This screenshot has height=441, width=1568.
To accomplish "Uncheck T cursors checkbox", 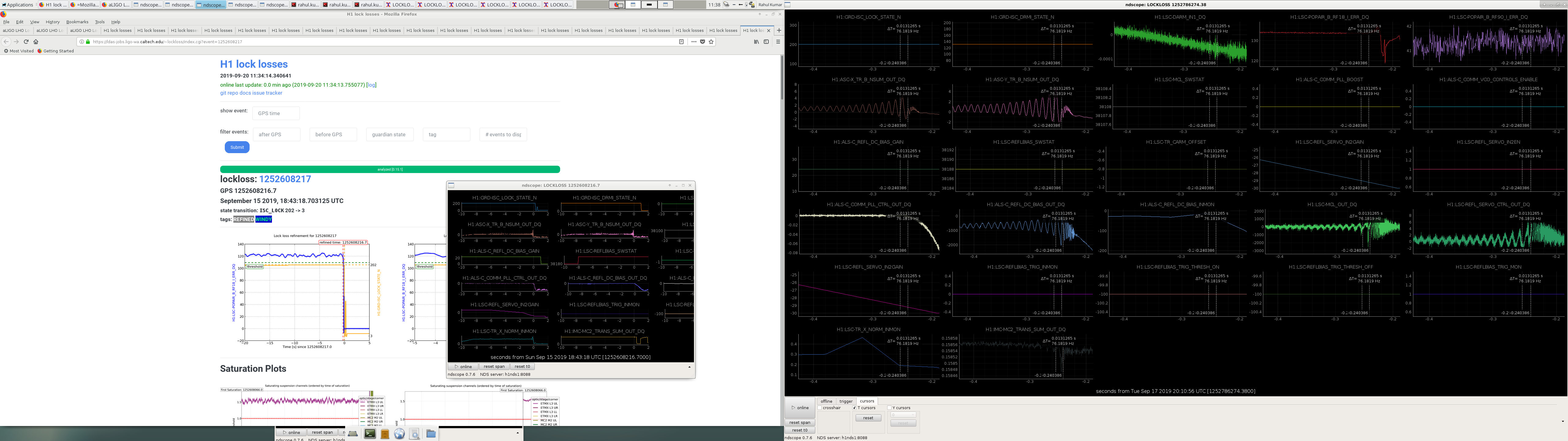I will pyautogui.click(x=855, y=408).
